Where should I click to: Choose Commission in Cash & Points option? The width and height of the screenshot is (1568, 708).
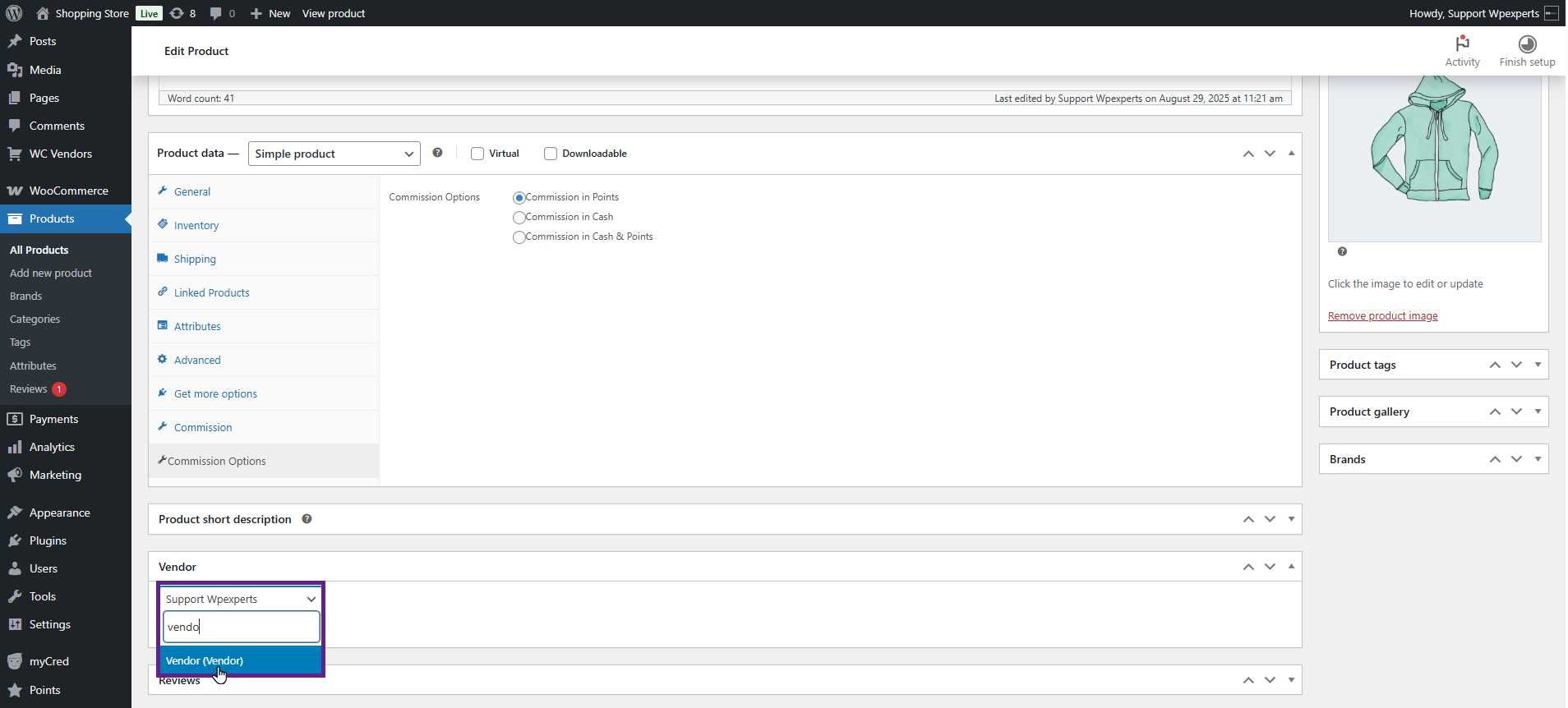click(519, 237)
